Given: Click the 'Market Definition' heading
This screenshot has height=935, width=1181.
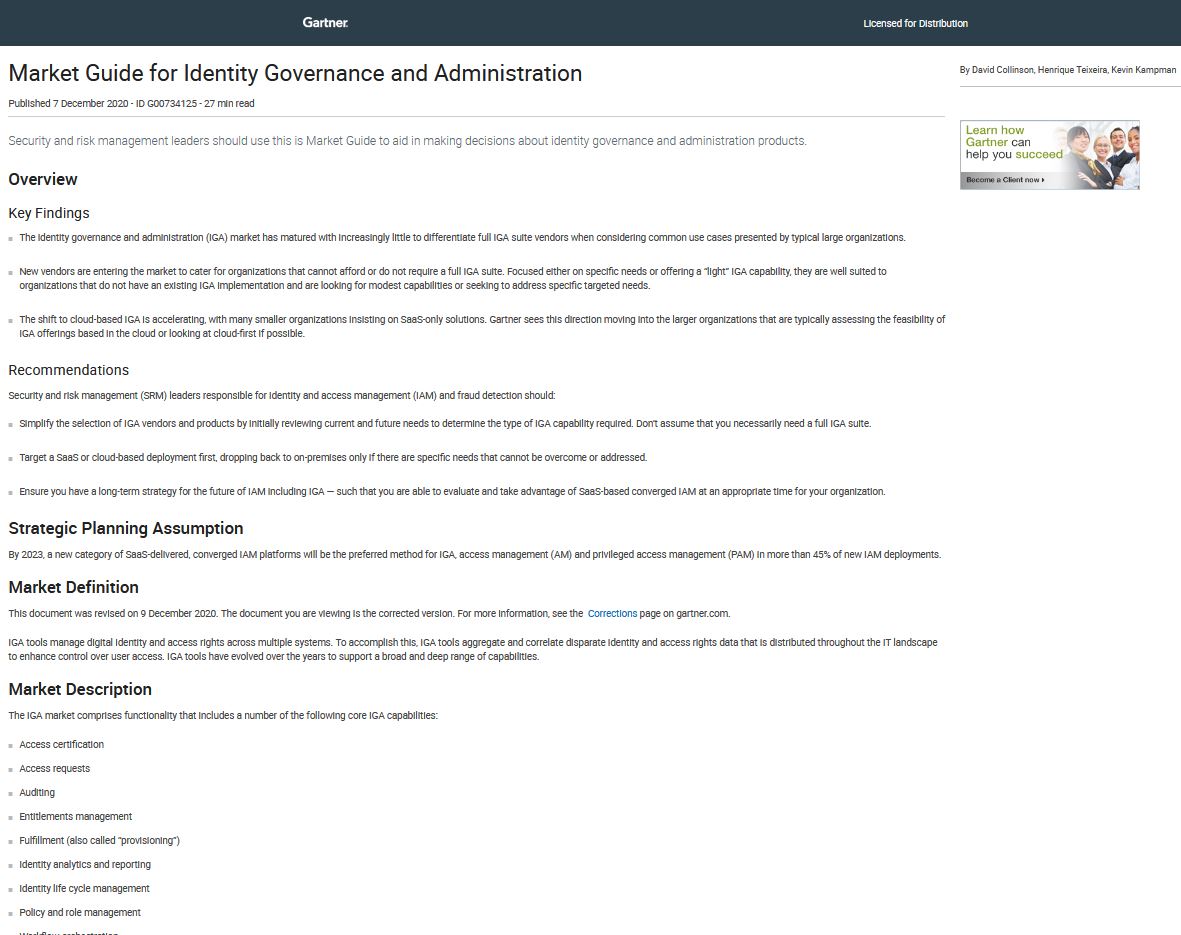Looking at the screenshot, I should click(73, 587).
